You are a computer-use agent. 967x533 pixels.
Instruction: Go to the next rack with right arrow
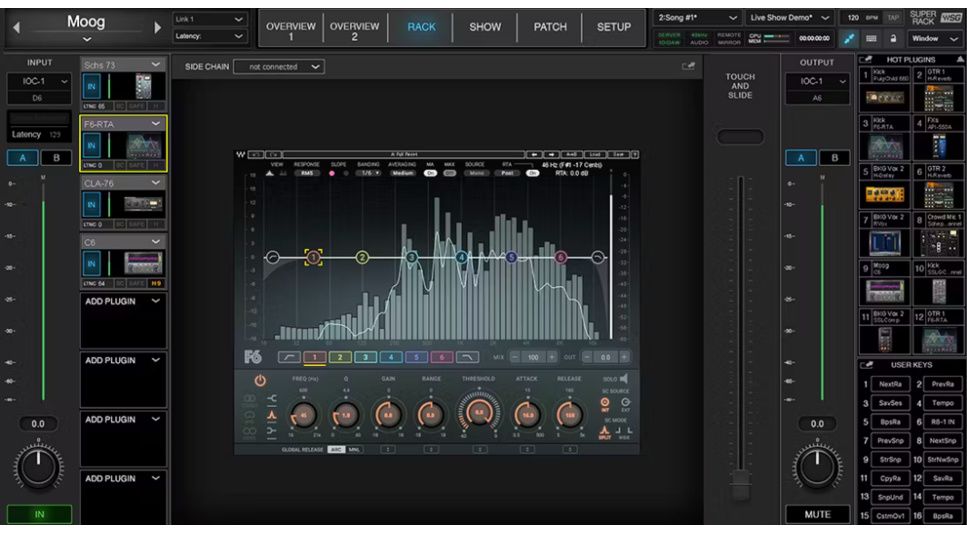tap(157, 27)
